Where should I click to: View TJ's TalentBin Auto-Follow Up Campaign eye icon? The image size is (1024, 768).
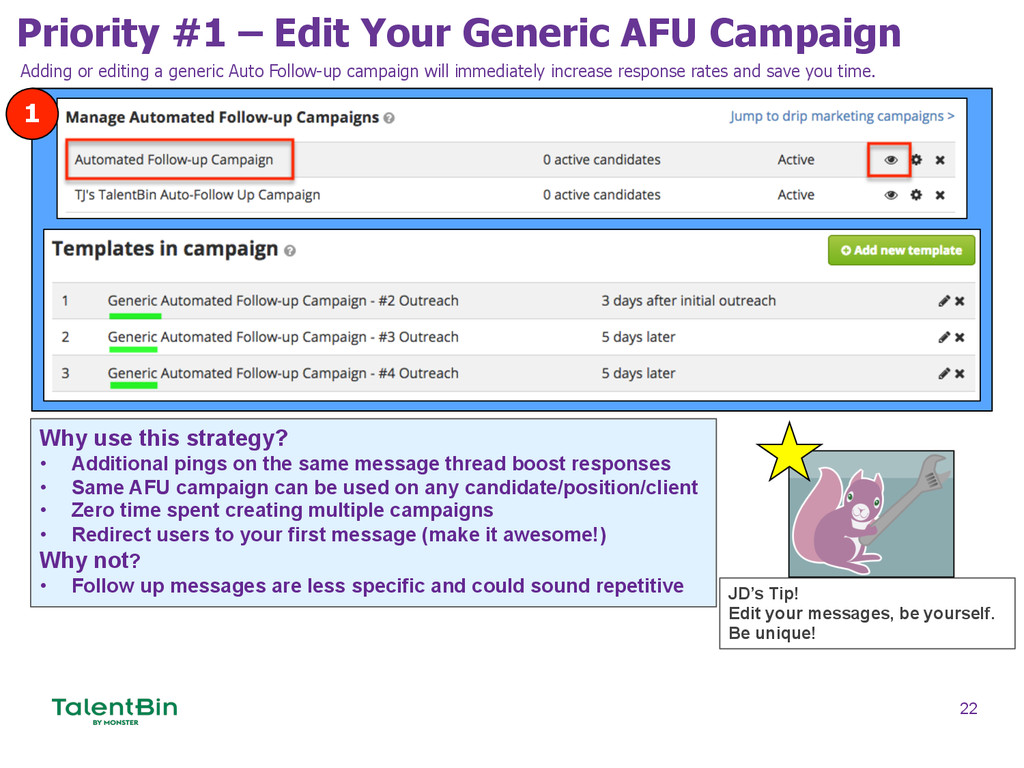(x=890, y=195)
